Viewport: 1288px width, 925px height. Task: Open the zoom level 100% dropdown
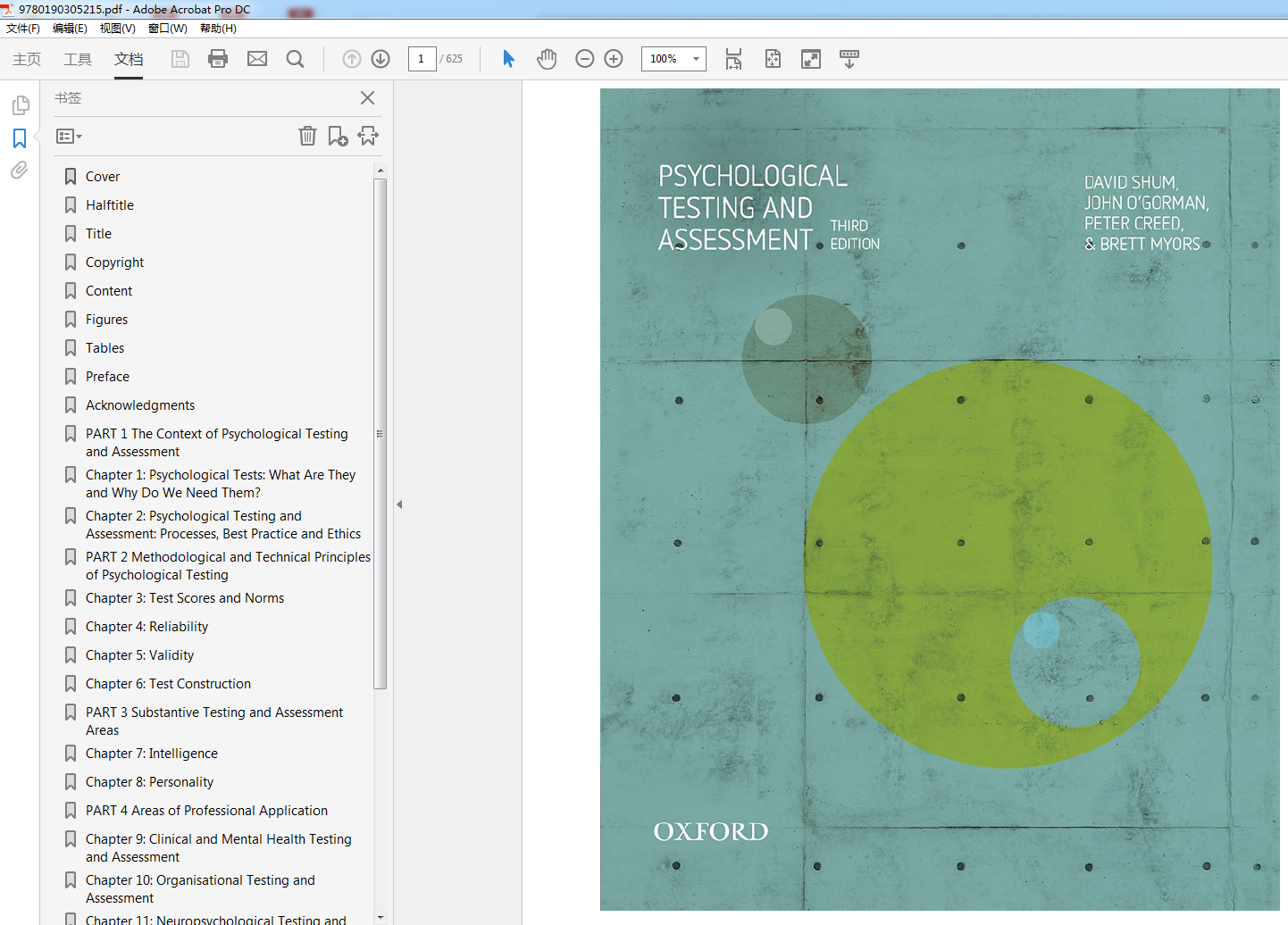point(673,59)
